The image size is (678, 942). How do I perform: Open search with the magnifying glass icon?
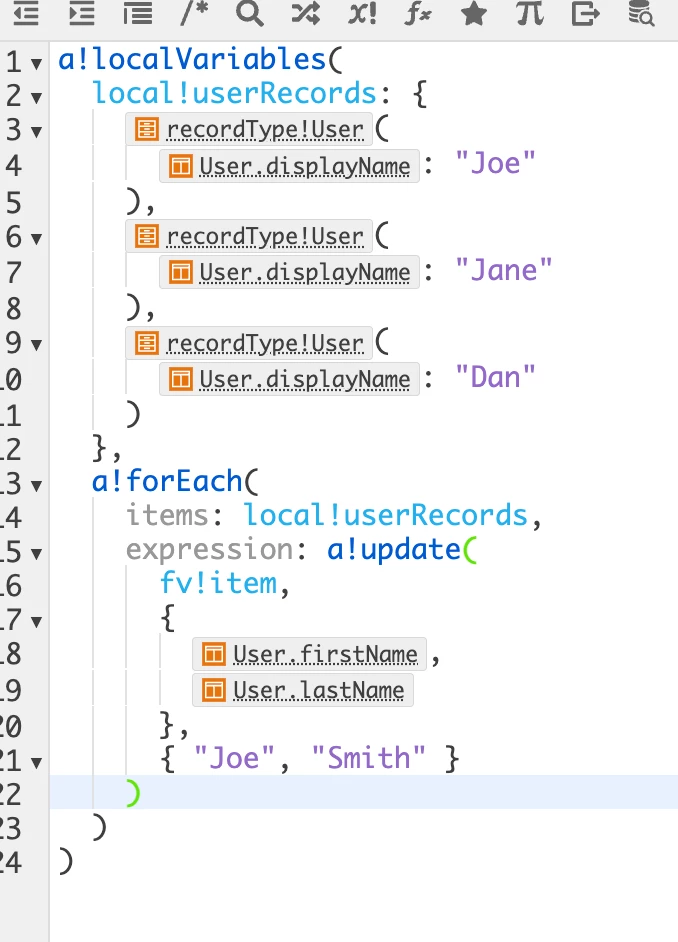pos(250,13)
